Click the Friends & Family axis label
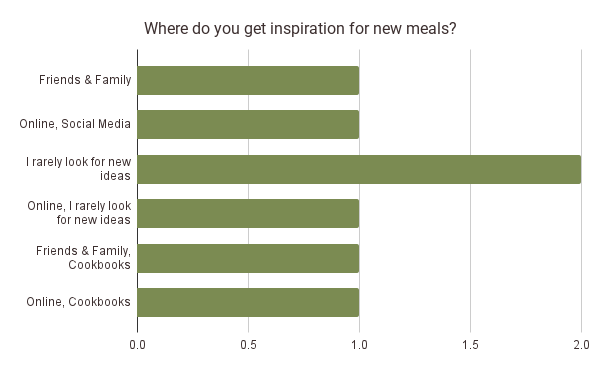 [85, 80]
